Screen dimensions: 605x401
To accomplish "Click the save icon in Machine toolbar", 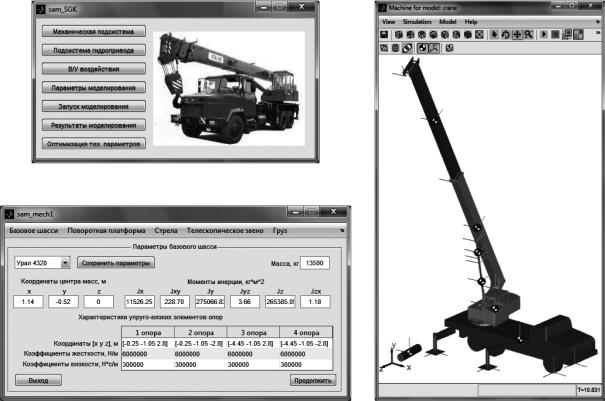I will coord(385,34).
